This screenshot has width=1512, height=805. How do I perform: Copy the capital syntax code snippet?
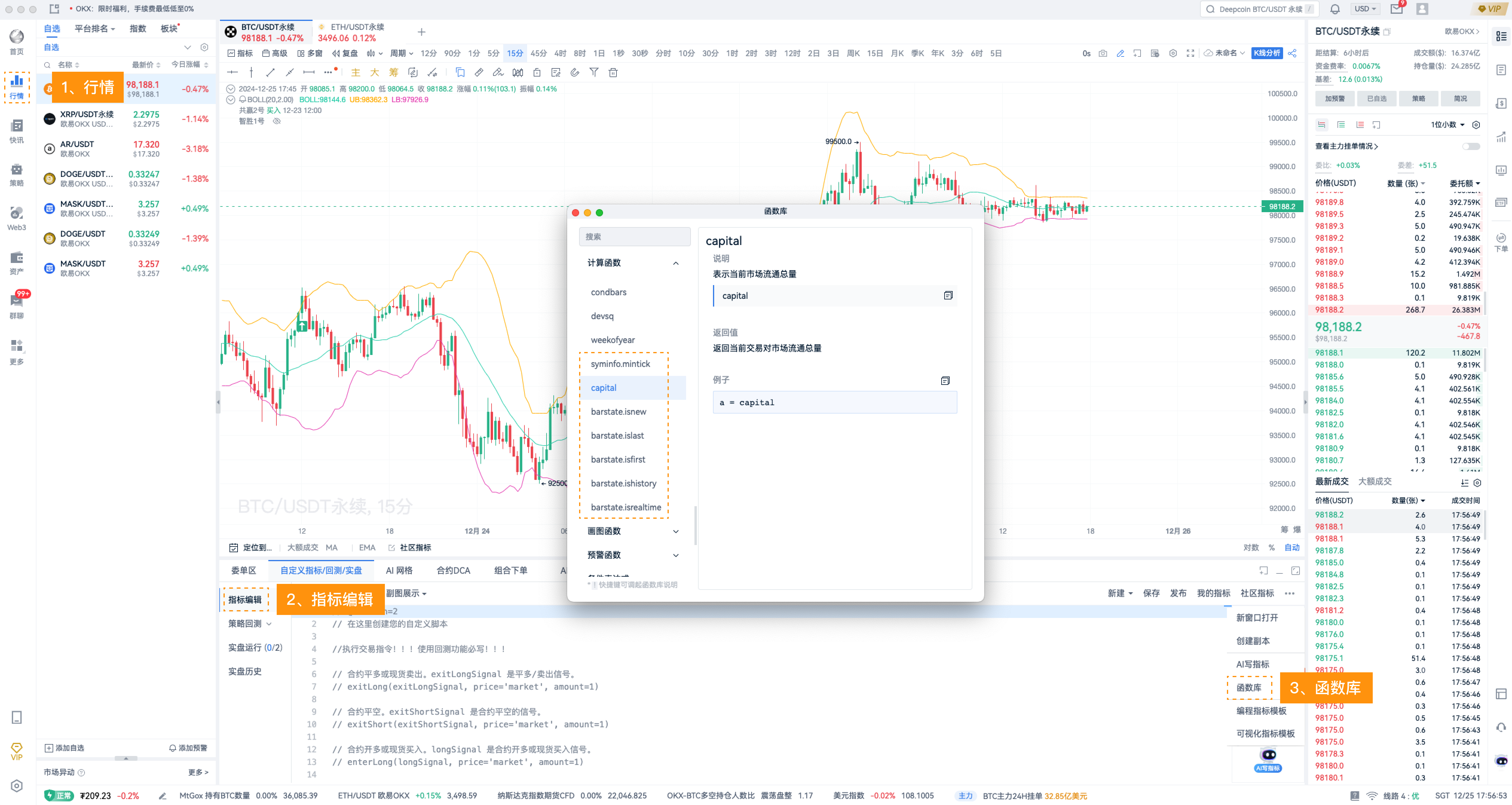(x=948, y=295)
